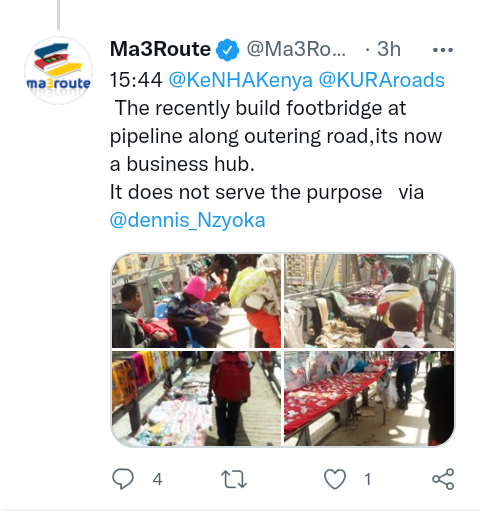Open the Ma3Route display name
The width and height of the screenshot is (480, 523).
160,49
